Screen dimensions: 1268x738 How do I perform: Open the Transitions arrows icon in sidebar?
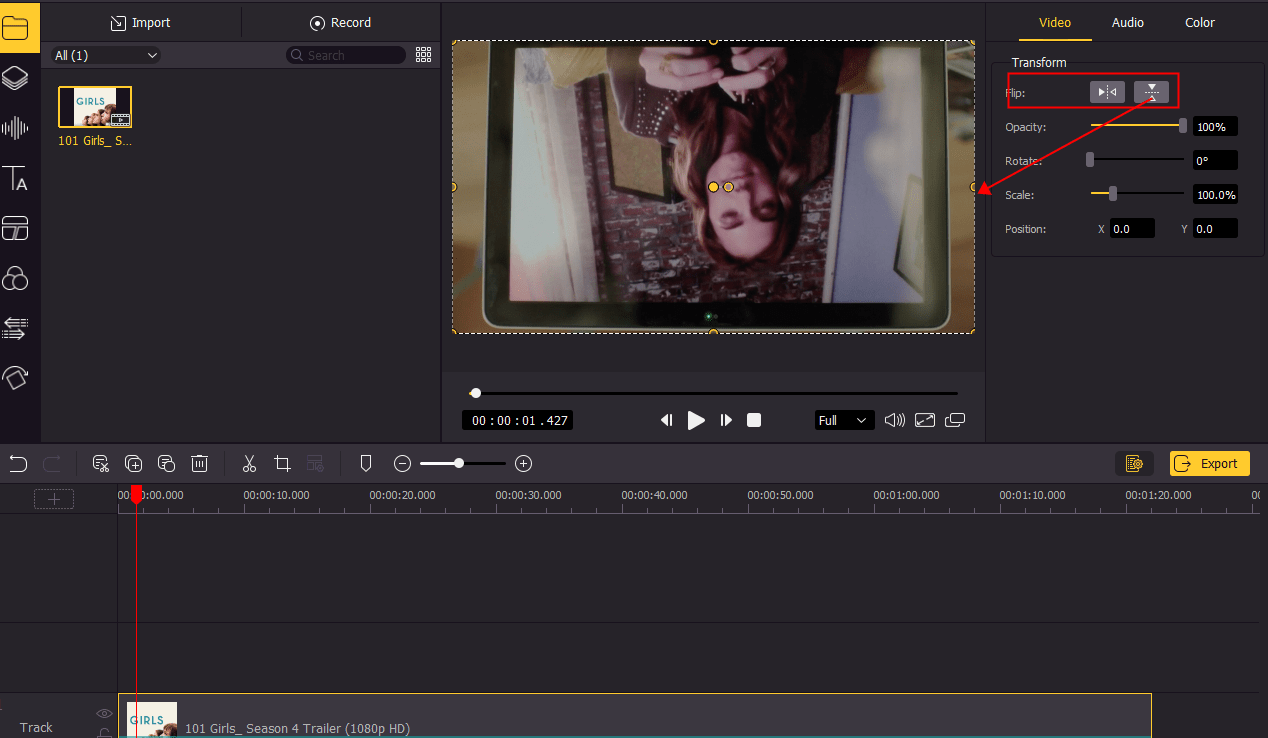[15, 328]
